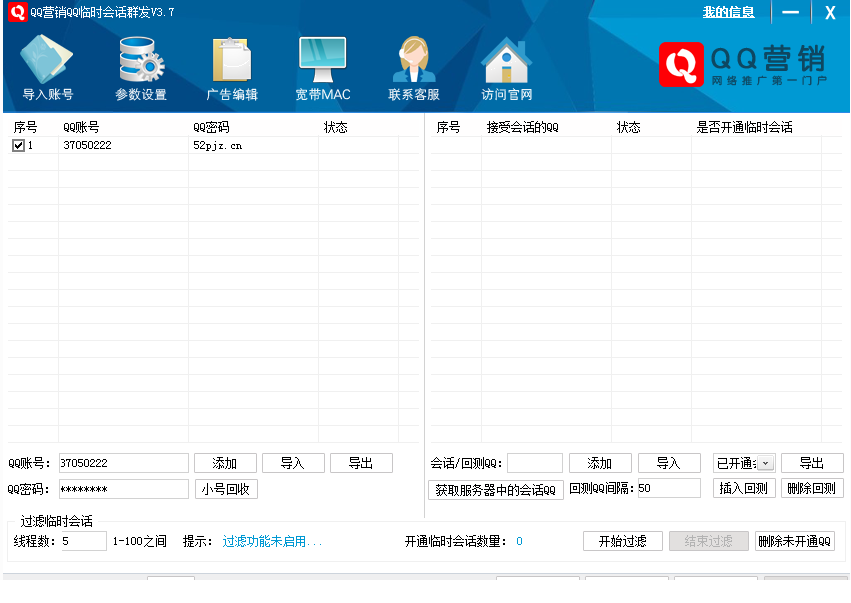Select password cell 52pjz.cn
The width and height of the screenshot is (851, 603).
(218, 145)
